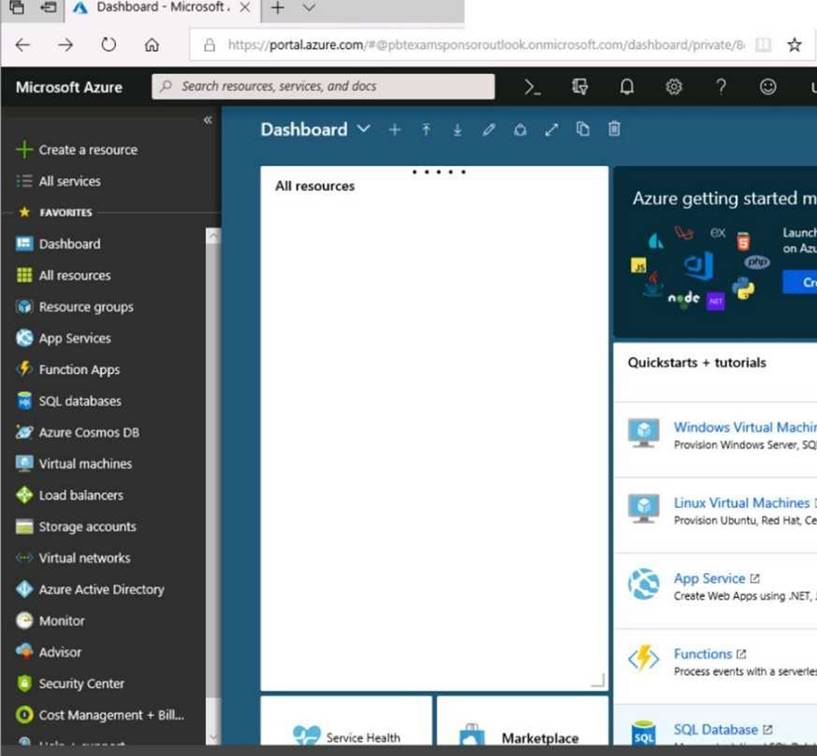Viewport: 817px width, 756px height.
Task: Open the feedback smiley face
Action: (768, 86)
